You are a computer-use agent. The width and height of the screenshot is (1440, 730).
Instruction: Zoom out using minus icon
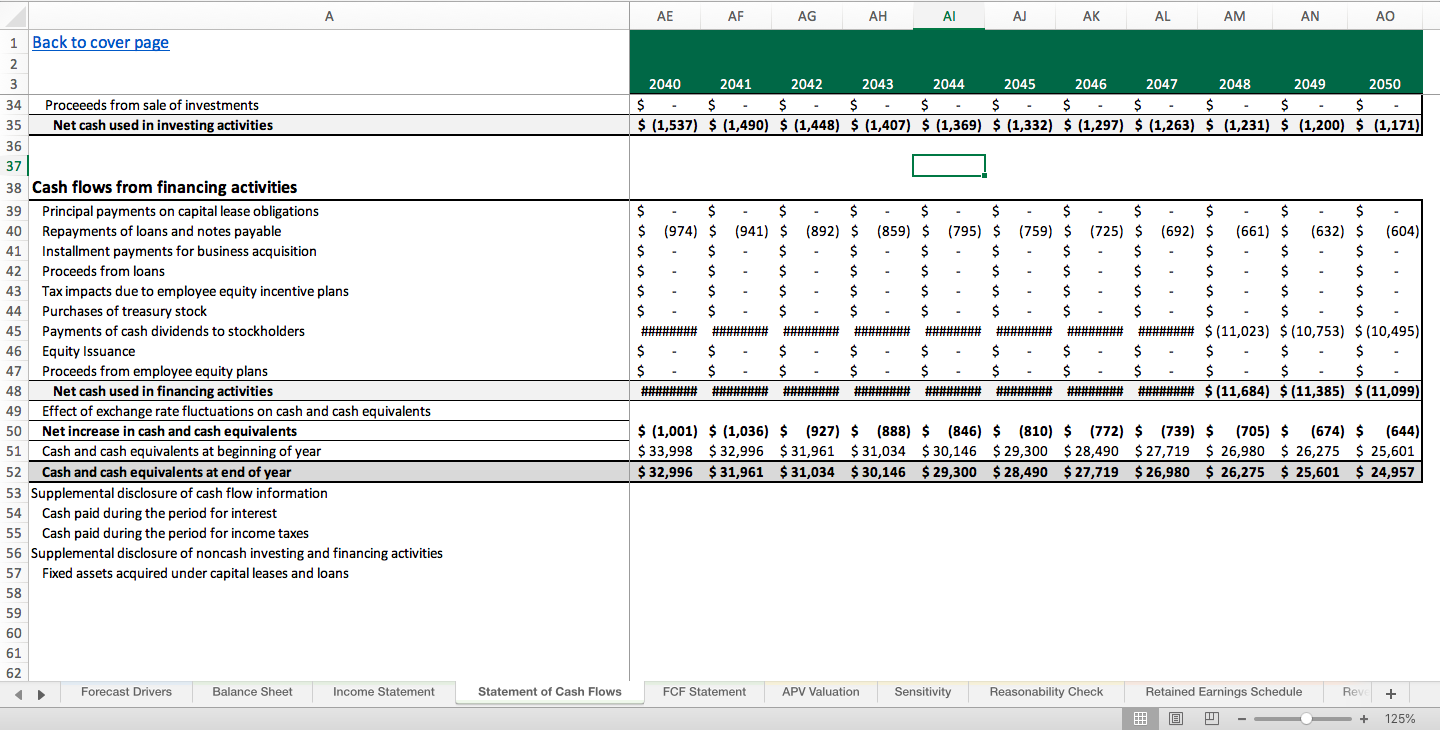click(x=1240, y=718)
